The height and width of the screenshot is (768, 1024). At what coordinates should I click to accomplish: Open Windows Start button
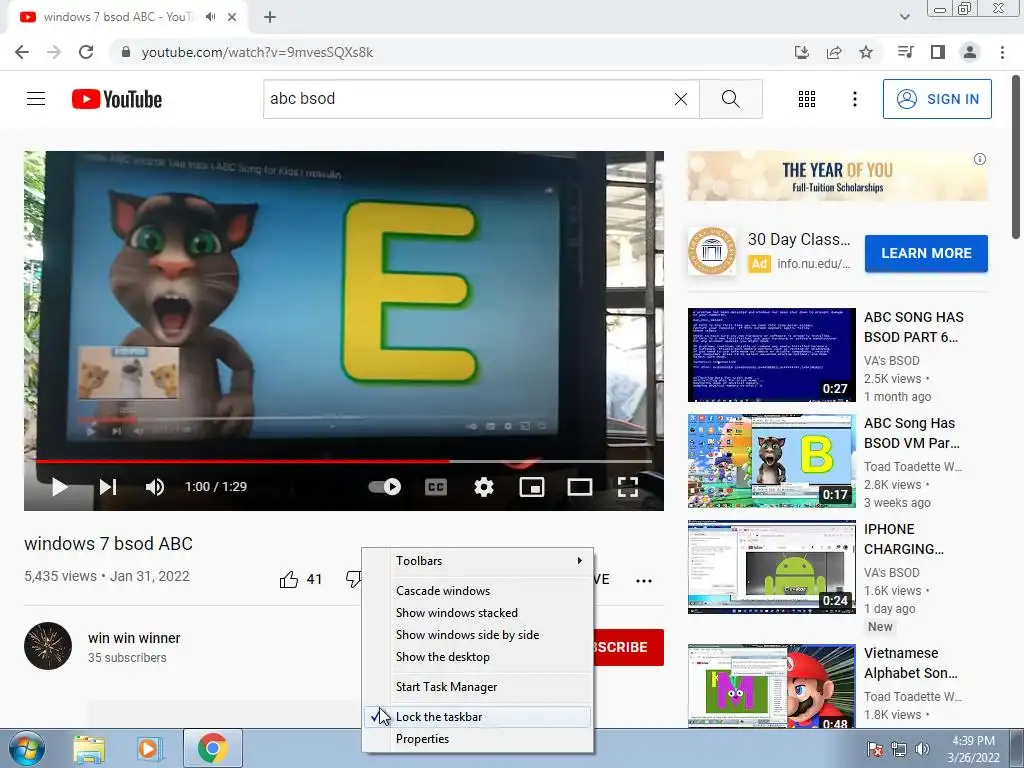tap(27, 748)
